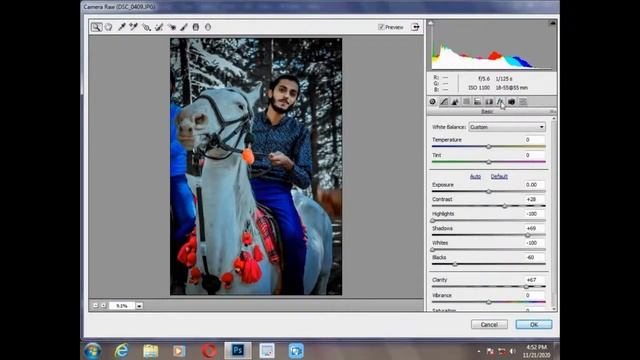Open the zoom level dropdown arrow

pos(139,305)
